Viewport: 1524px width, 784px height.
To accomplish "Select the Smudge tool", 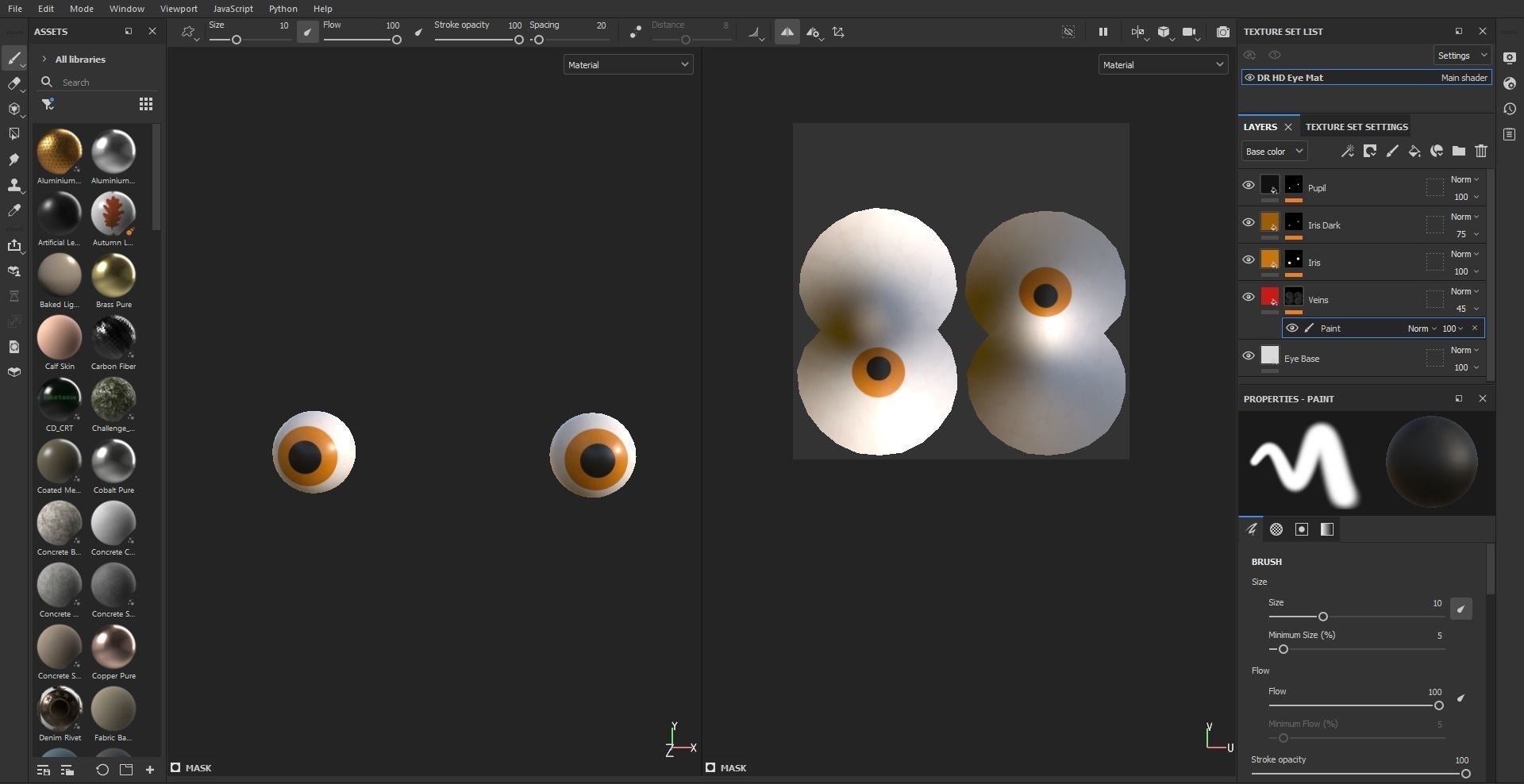I will point(13,159).
